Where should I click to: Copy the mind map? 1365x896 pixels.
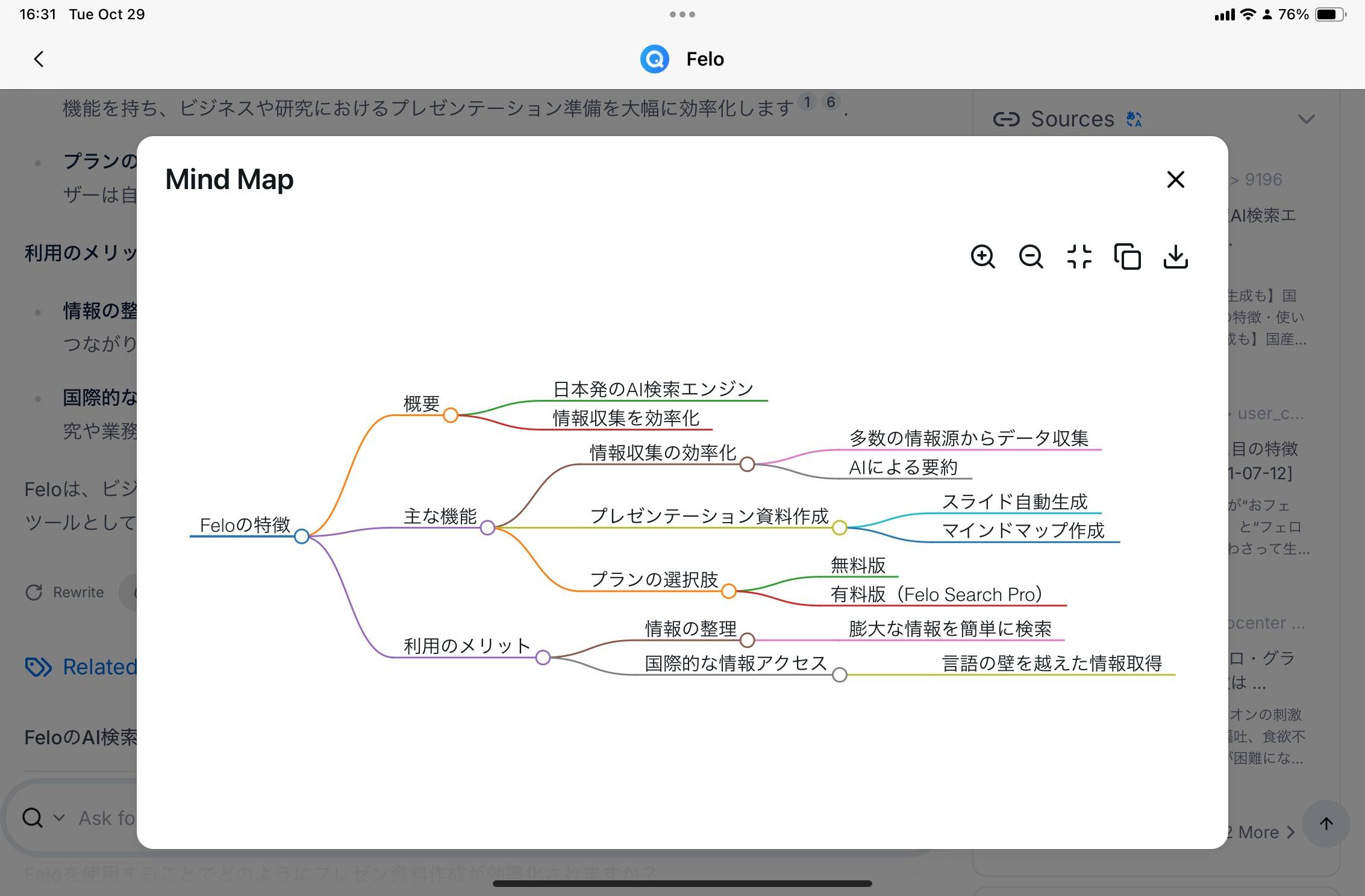point(1127,257)
